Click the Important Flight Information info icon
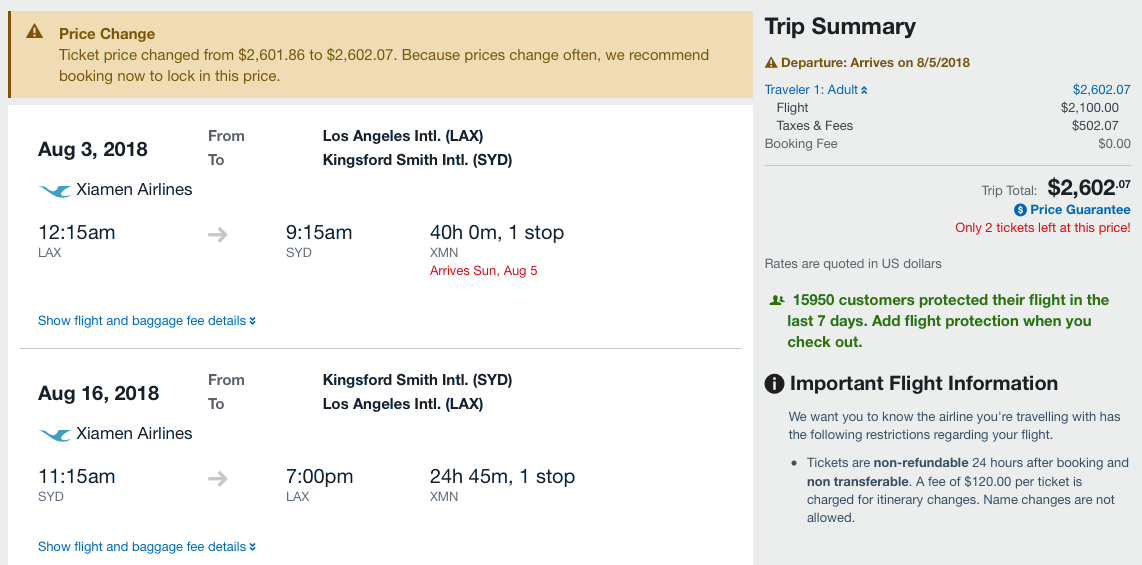 [774, 384]
